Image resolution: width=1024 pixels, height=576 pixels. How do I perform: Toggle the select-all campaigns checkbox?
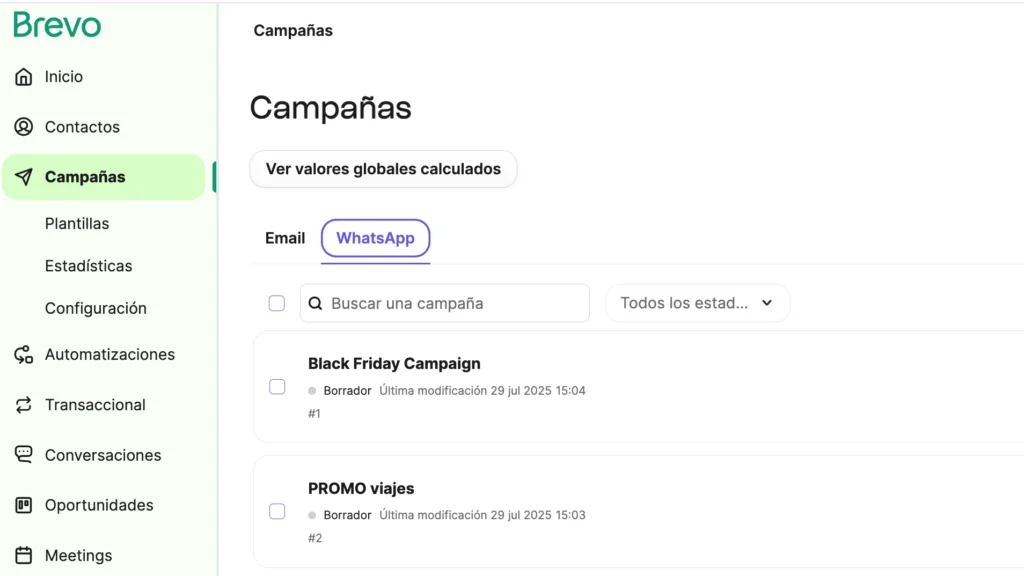coord(277,303)
